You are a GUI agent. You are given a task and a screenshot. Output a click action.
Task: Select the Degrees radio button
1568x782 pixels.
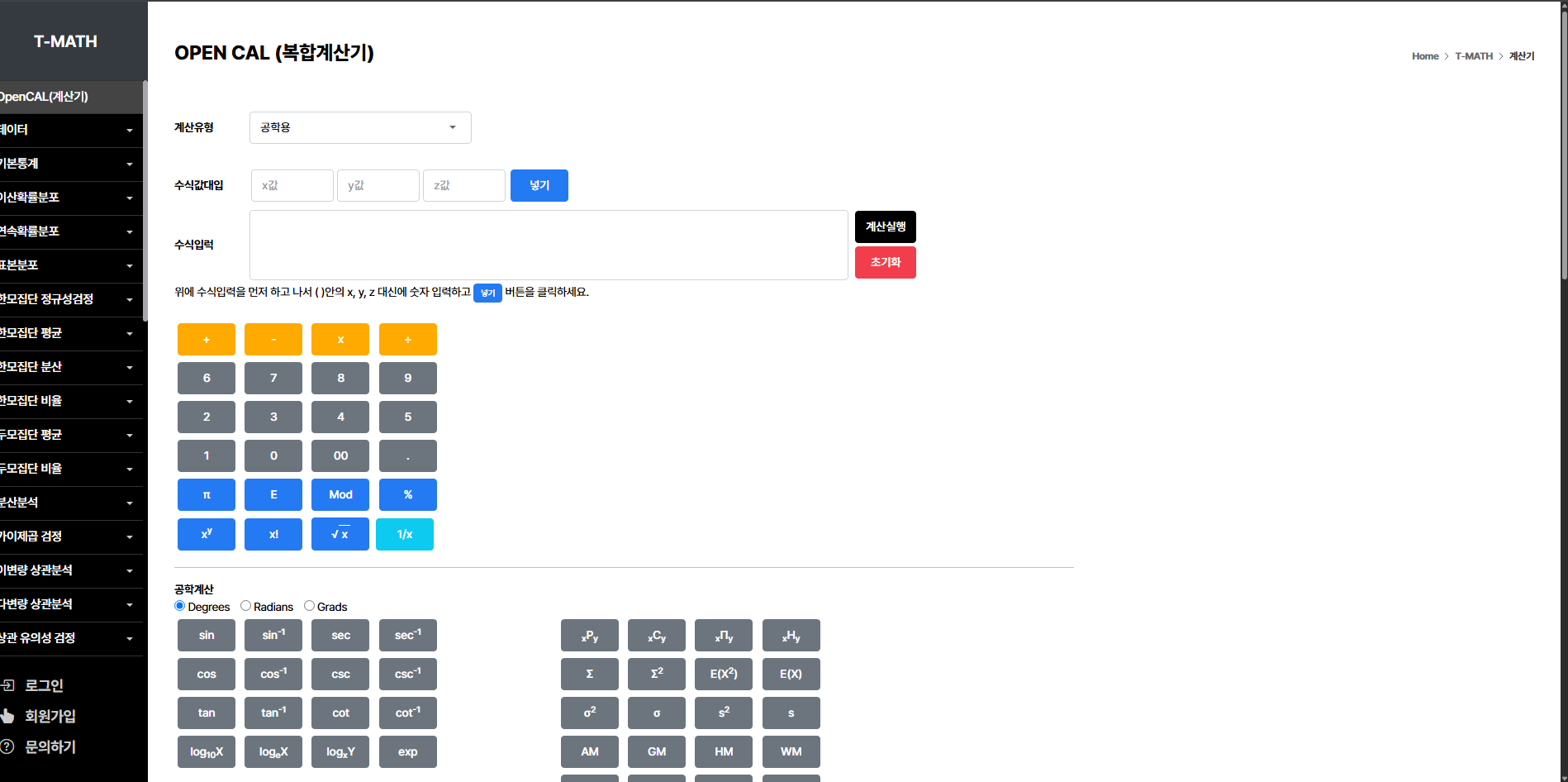click(180, 606)
